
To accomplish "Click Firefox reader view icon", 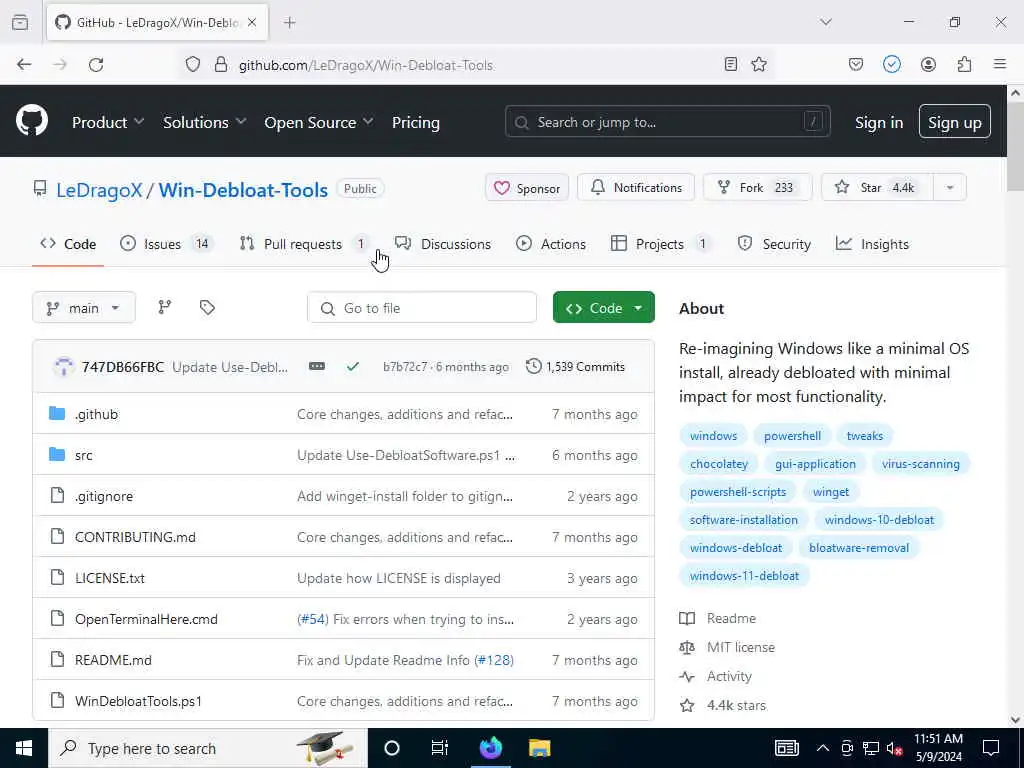I will click(731, 64).
